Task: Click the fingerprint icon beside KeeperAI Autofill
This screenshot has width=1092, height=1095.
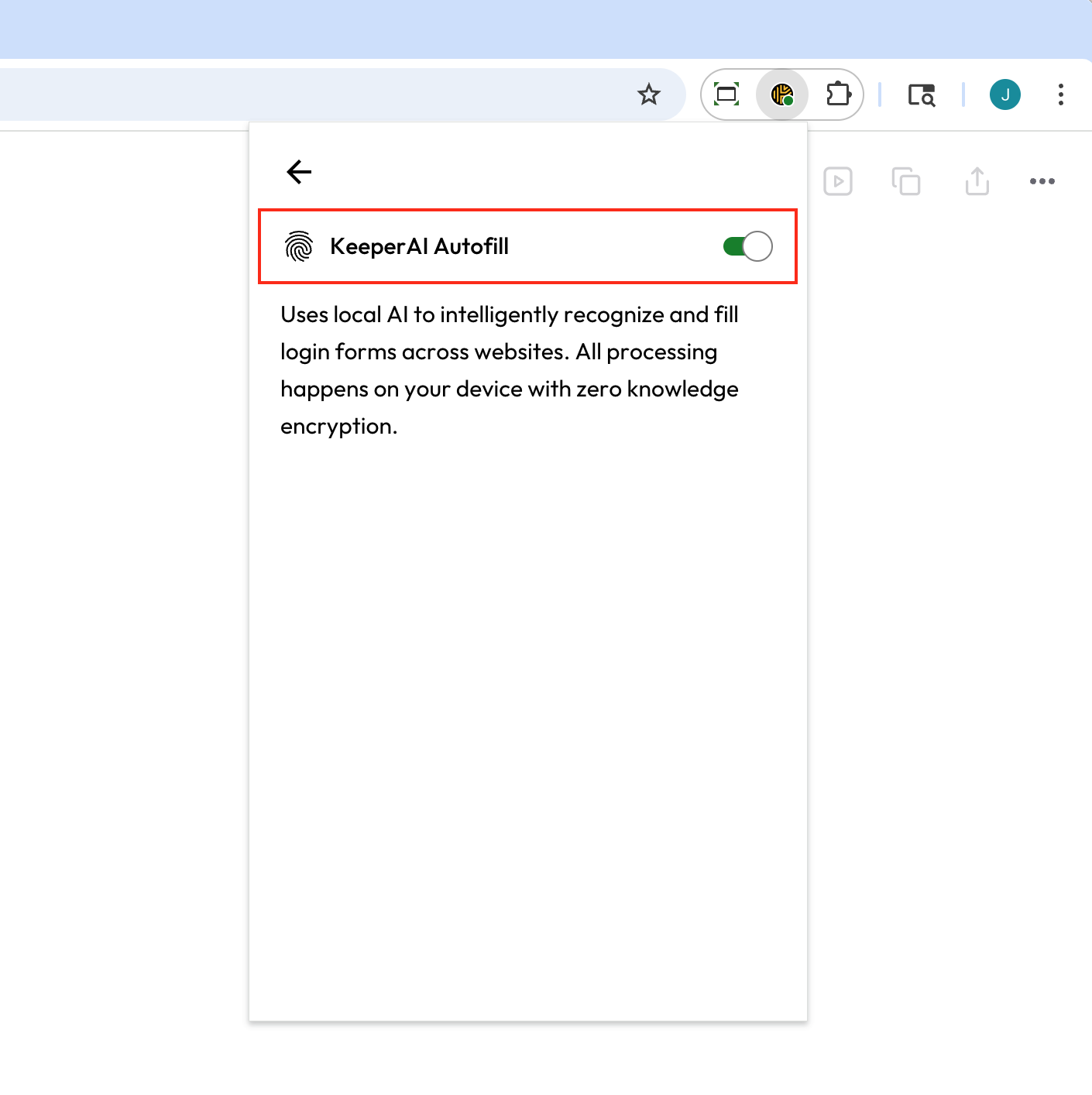Action: 299,246
